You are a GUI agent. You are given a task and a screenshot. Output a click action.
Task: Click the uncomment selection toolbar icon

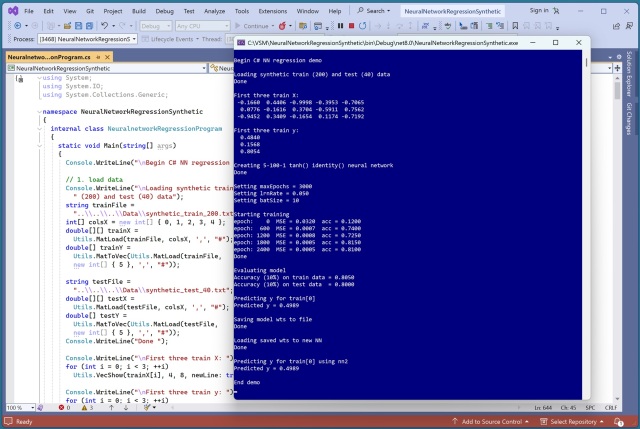[x=500, y=26]
